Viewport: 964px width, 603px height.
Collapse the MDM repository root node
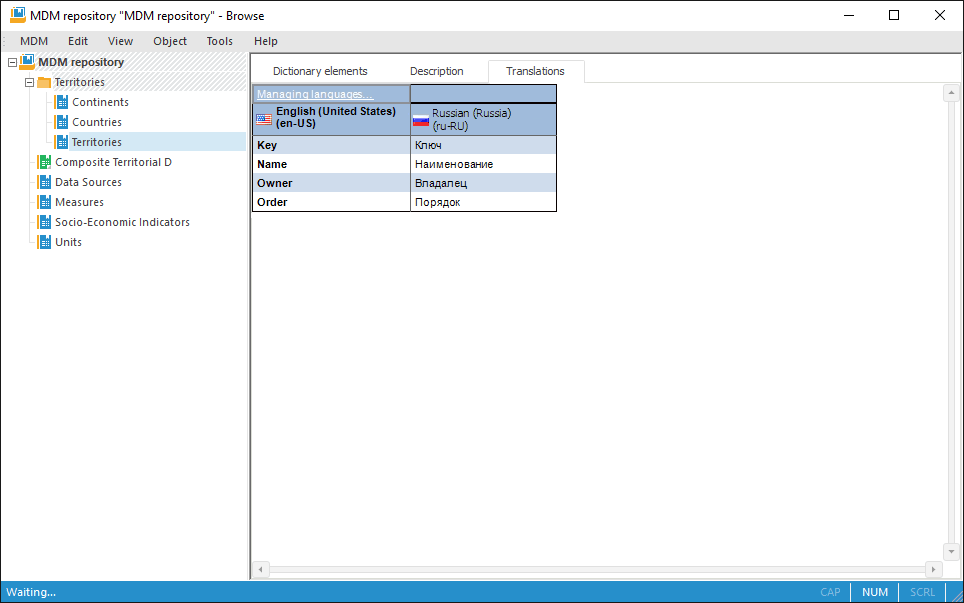coord(12,62)
